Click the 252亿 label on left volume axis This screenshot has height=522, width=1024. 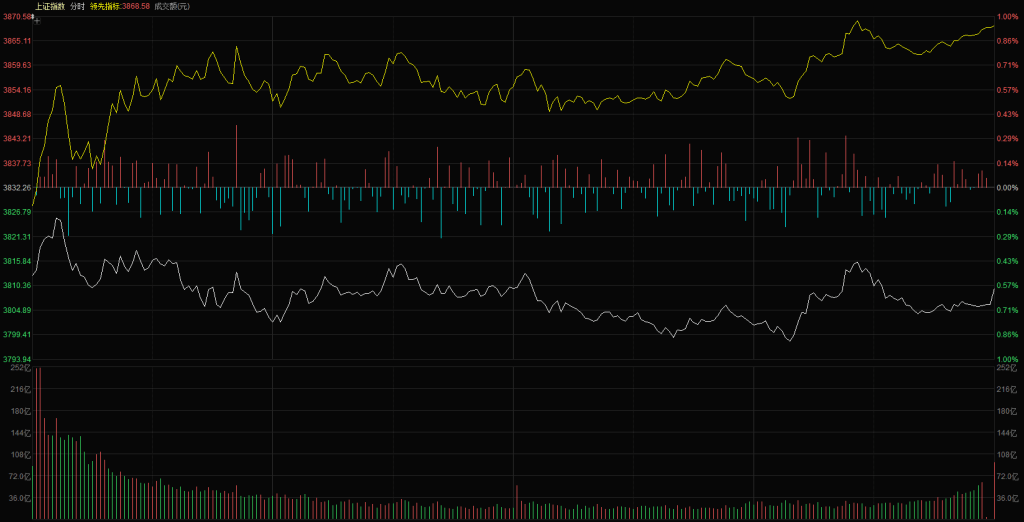[x=22, y=368]
